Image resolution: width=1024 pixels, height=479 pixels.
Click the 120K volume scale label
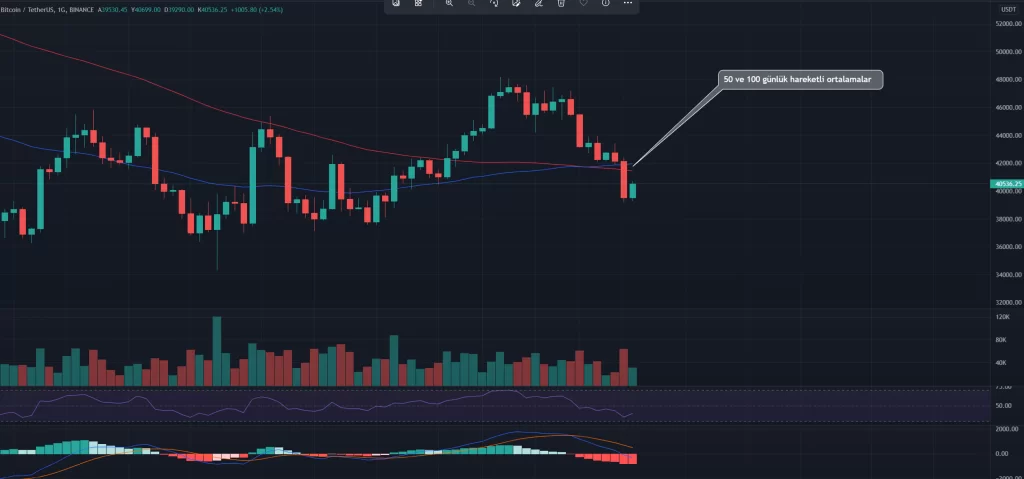pos(1002,317)
